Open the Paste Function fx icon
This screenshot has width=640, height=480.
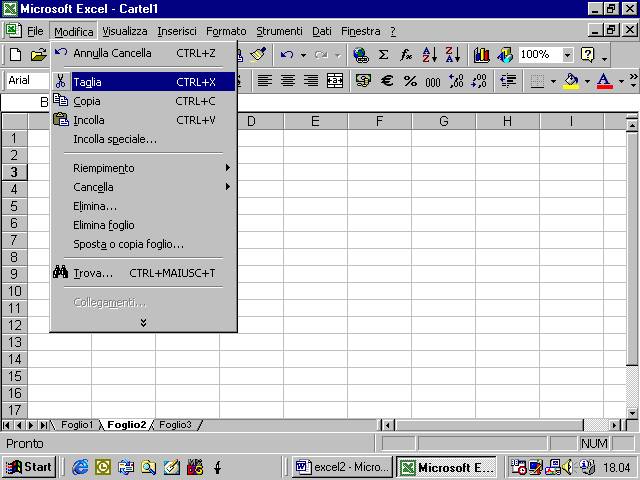click(406, 54)
